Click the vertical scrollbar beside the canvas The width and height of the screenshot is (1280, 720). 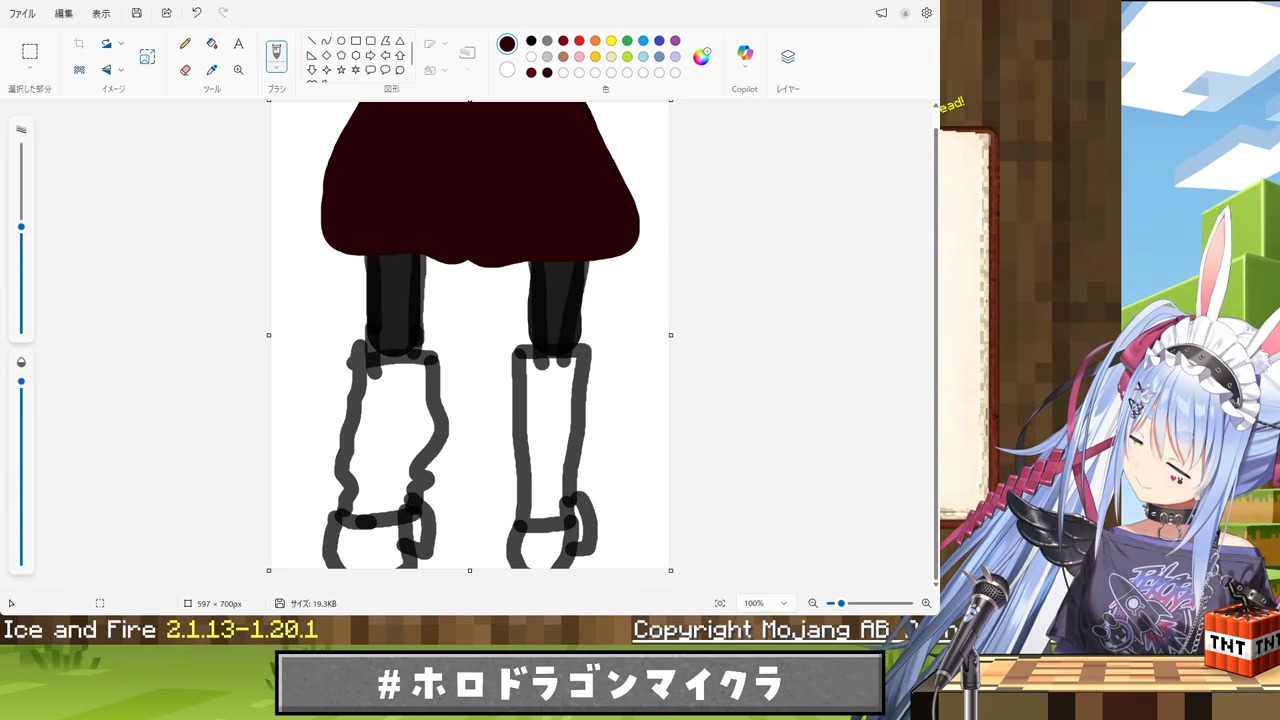pyautogui.click(x=935, y=350)
